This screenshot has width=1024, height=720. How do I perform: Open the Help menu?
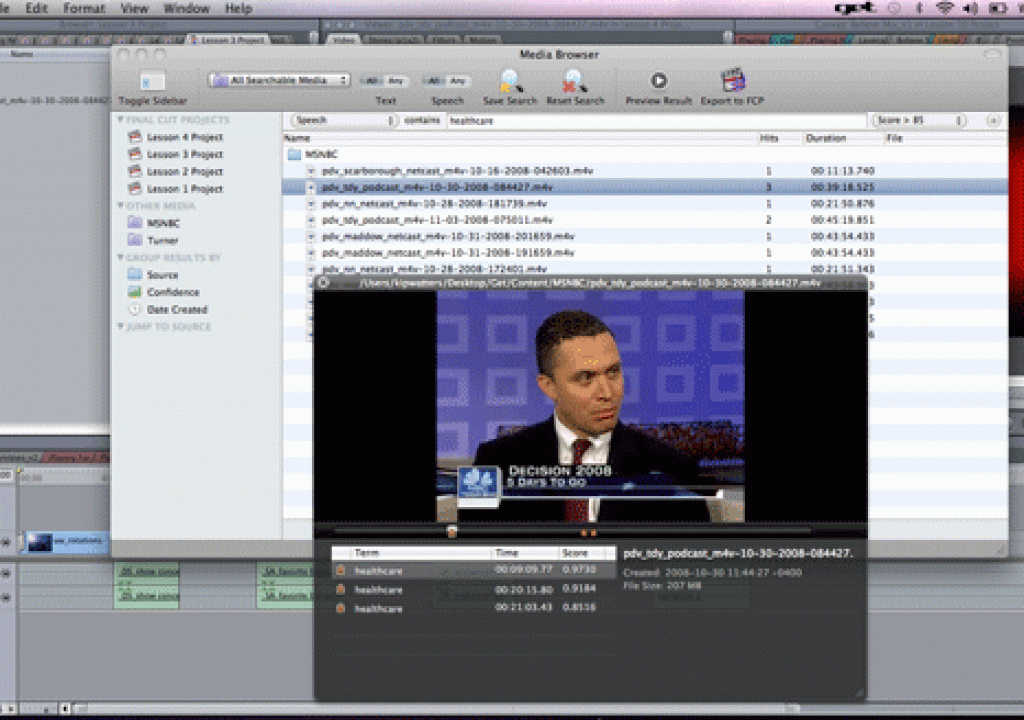pos(238,8)
